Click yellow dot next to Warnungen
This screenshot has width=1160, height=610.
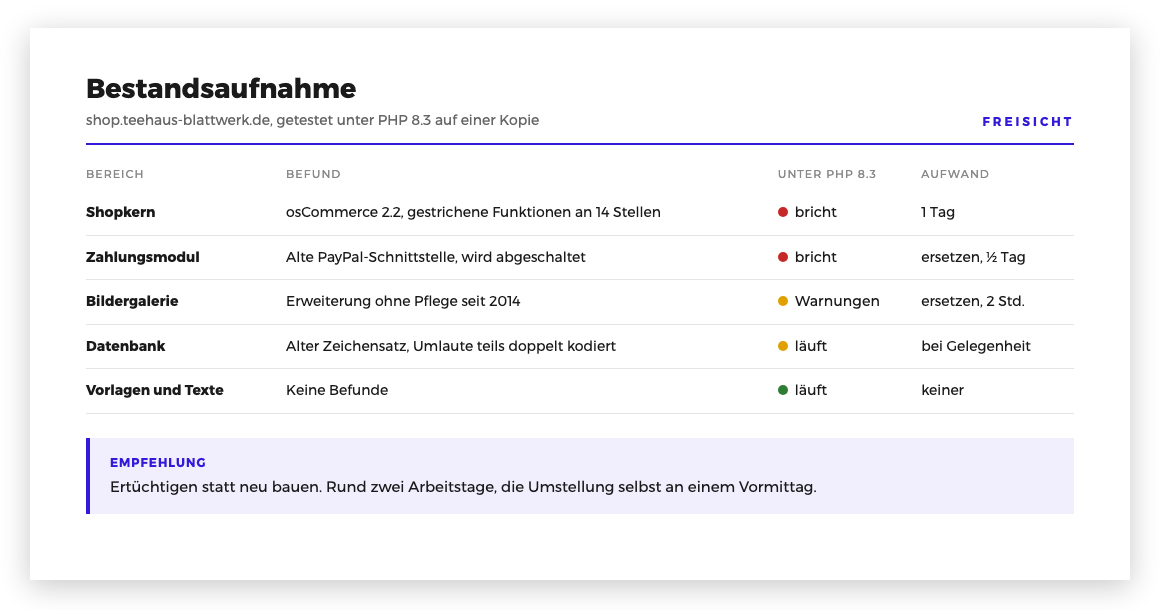[x=783, y=302]
